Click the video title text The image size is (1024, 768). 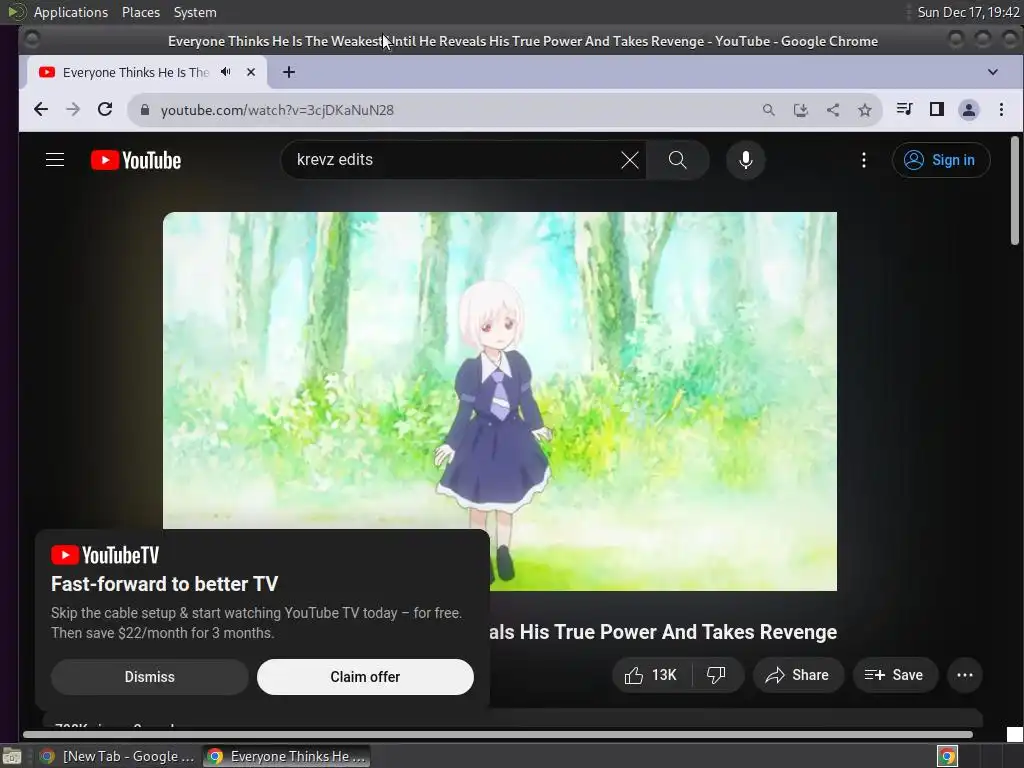pyautogui.click(x=663, y=632)
